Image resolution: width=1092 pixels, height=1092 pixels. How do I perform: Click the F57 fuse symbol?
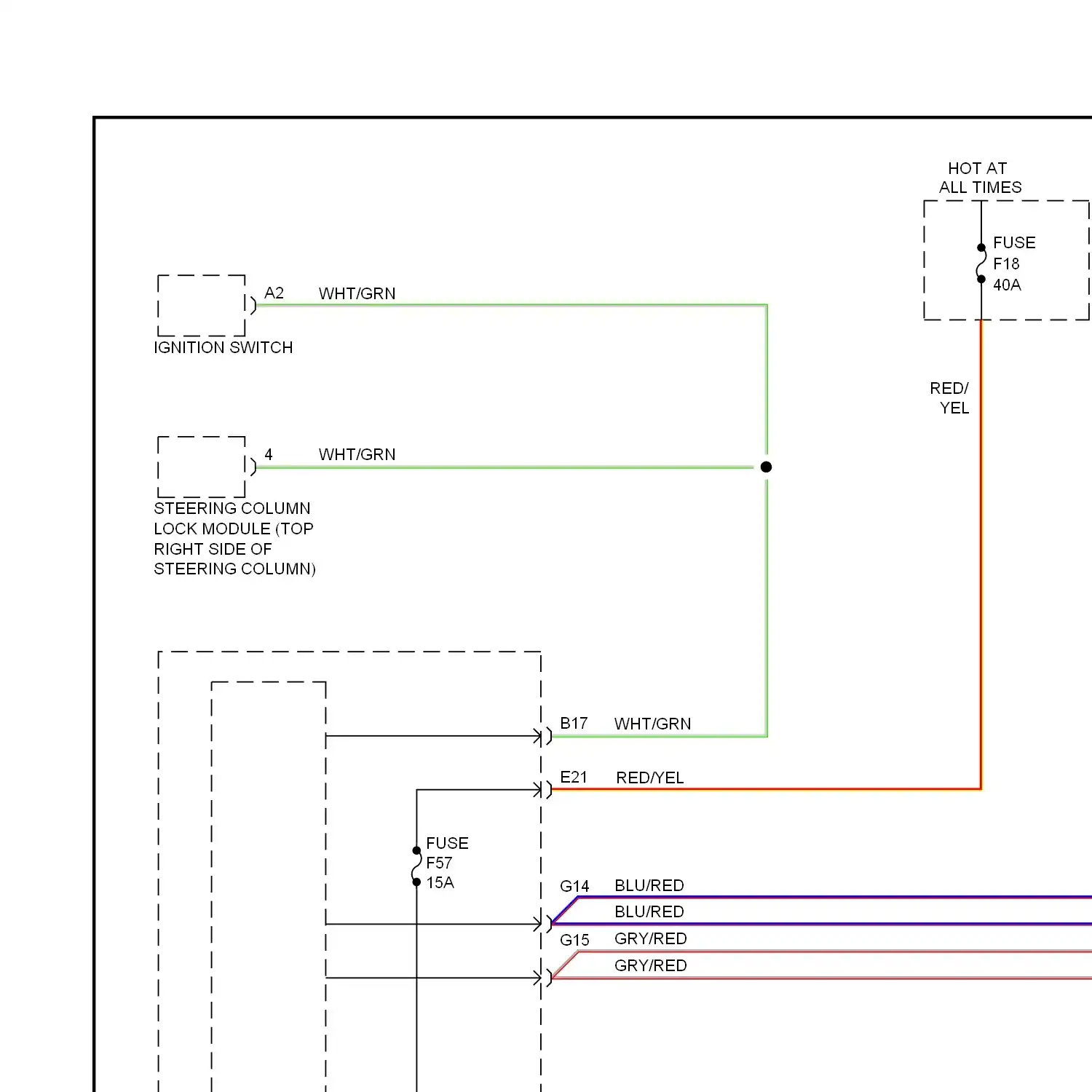tap(416, 866)
